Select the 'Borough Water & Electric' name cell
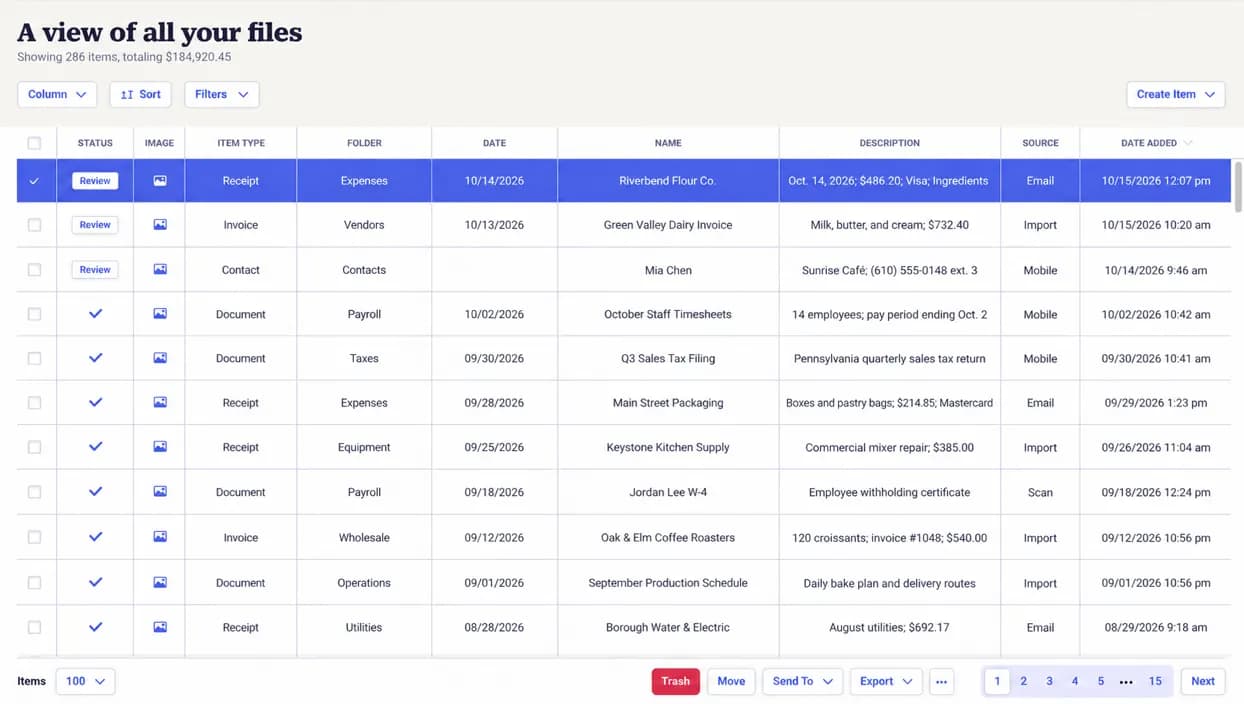Image resolution: width=1244 pixels, height=704 pixels. pyautogui.click(x=668, y=628)
